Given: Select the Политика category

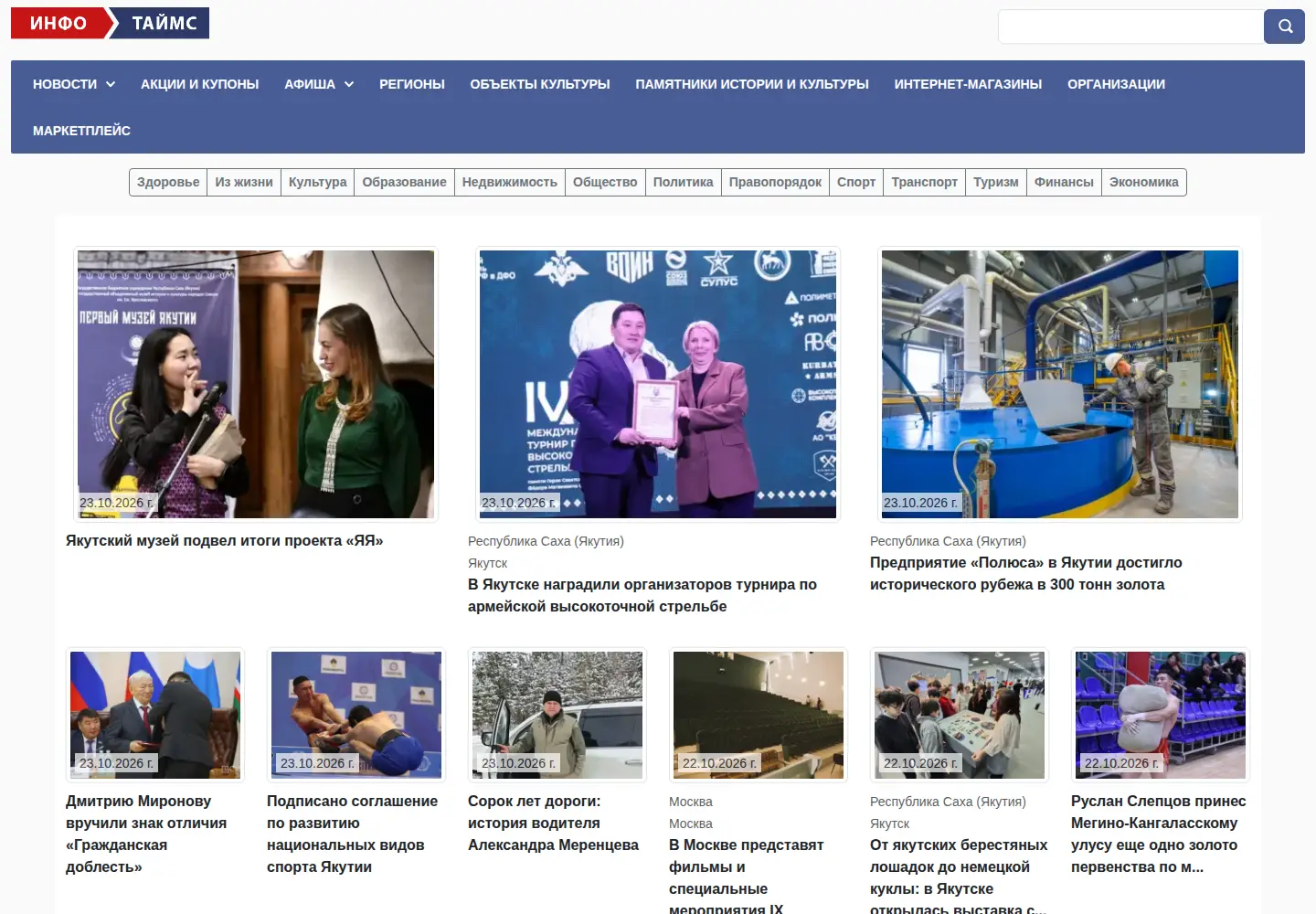Looking at the screenshot, I should (x=683, y=182).
